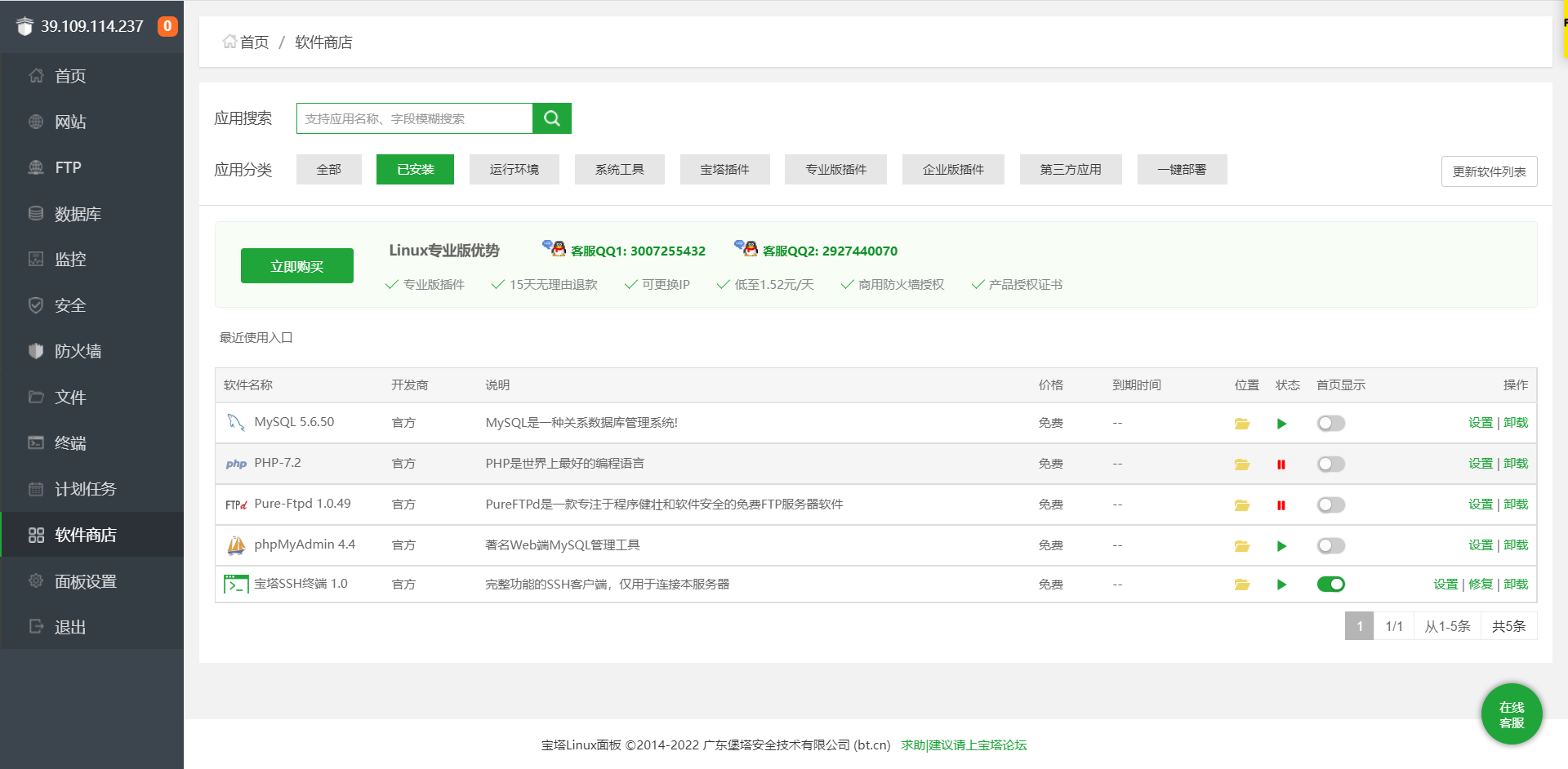Toggle MySQL homepage display switch
The image size is (1568, 769).
pyautogui.click(x=1330, y=424)
